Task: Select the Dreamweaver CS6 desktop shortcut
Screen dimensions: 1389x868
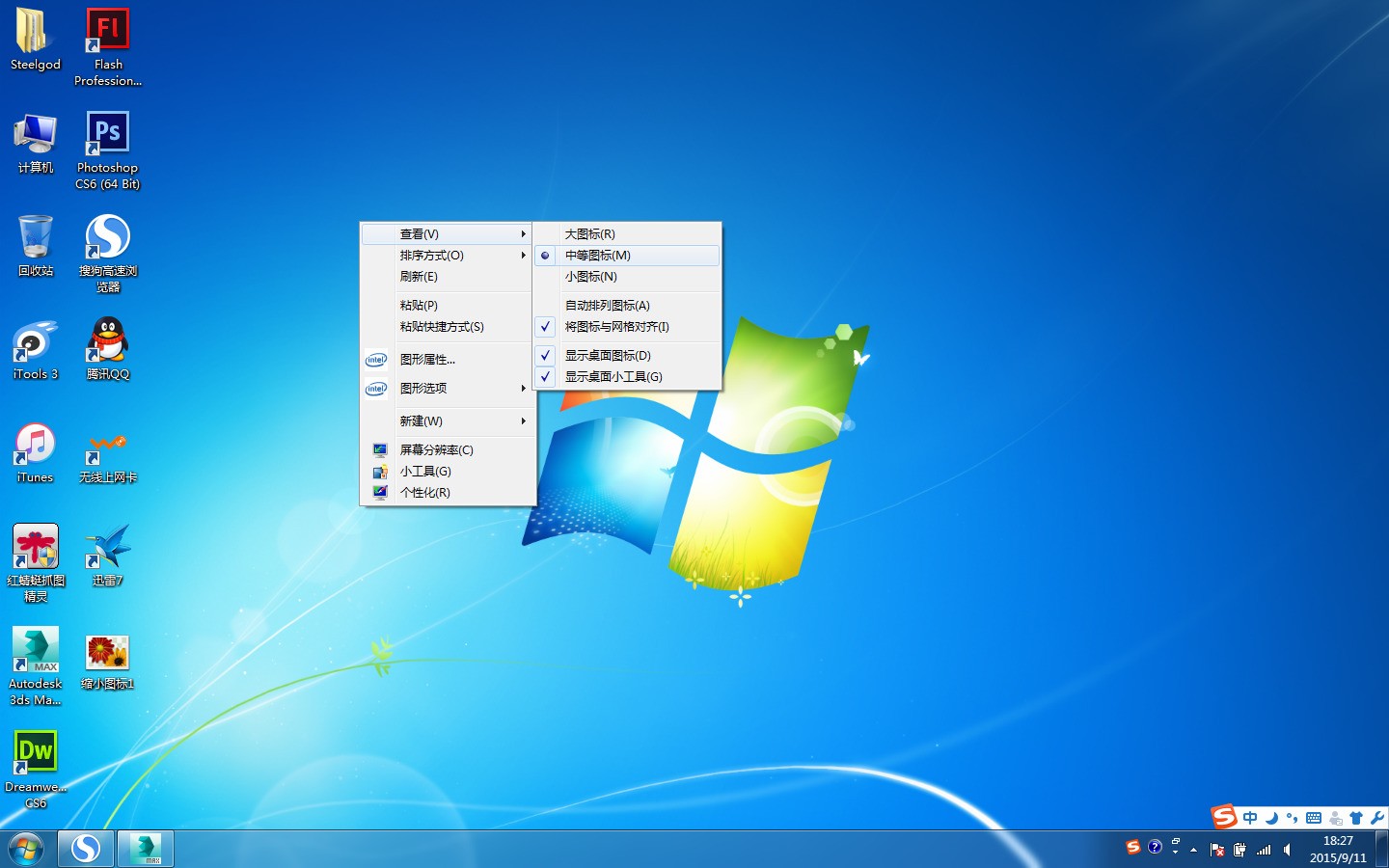Action: 35,770
